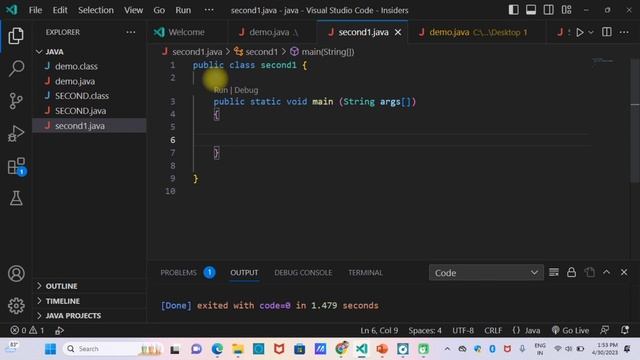Click Go Live in status bar
Viewport: 640px width, 360px height.
point(570,330)
